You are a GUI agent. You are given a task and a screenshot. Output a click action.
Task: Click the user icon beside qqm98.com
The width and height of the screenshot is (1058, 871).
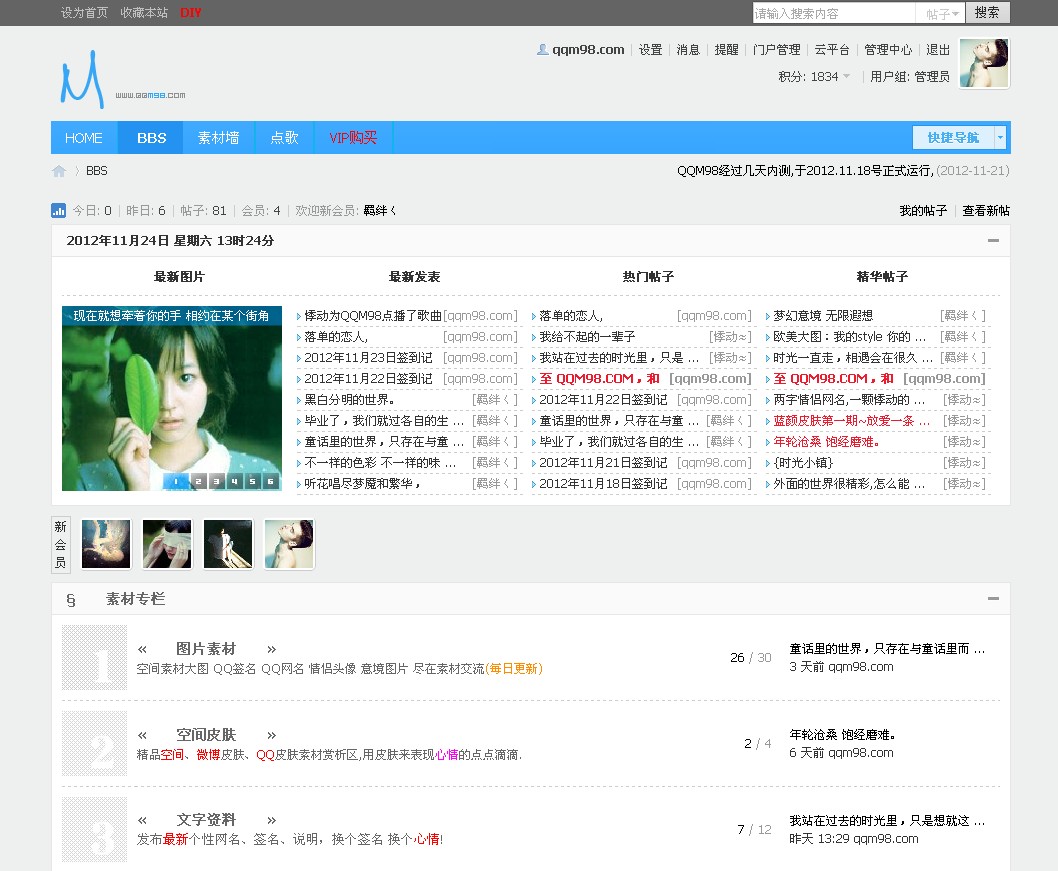point(542,49)
